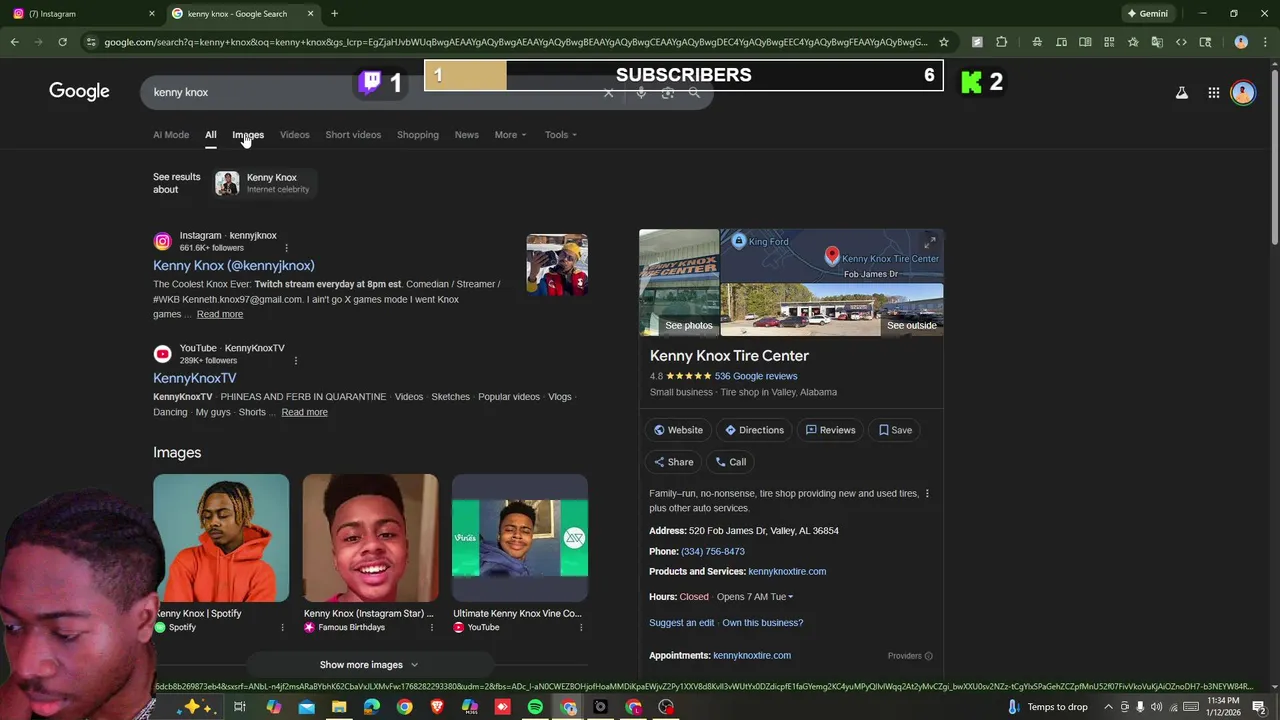This screenshot has width=1280, height=720.
Task: Switch to the Images tab
Action: (248, 135)
